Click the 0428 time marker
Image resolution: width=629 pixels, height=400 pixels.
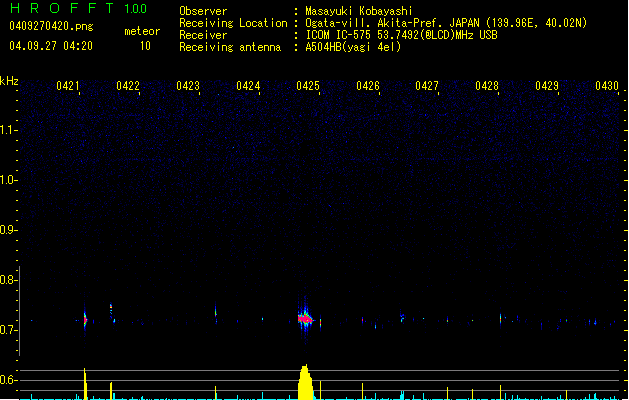tap(487, 86)
